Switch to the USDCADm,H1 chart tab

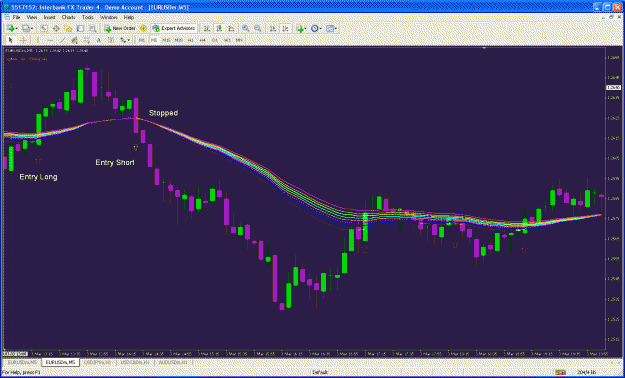pyautogui.click(x=136, y=362)
